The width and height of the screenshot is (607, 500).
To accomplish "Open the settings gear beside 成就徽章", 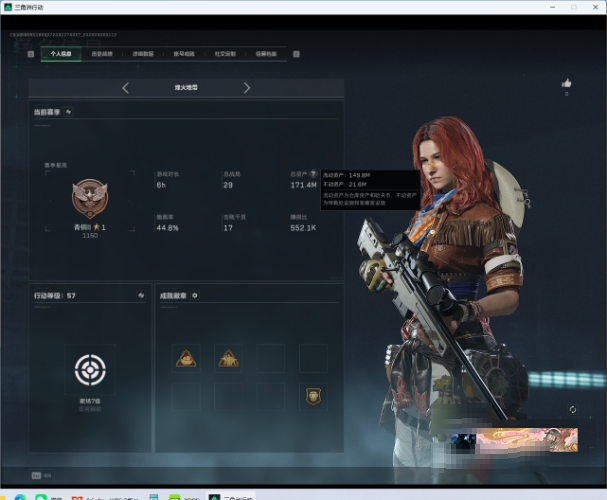I will (x=195, y=295).
